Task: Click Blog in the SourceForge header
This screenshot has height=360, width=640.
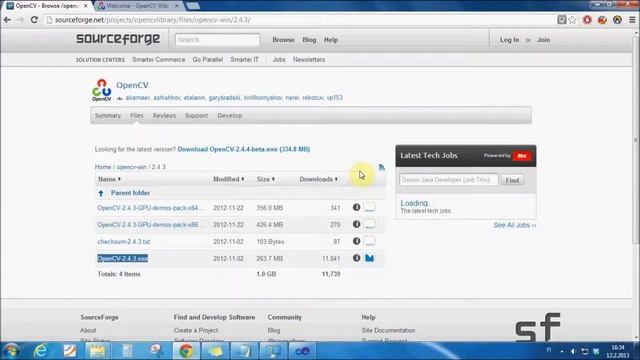Action: (x=309, y=40)
